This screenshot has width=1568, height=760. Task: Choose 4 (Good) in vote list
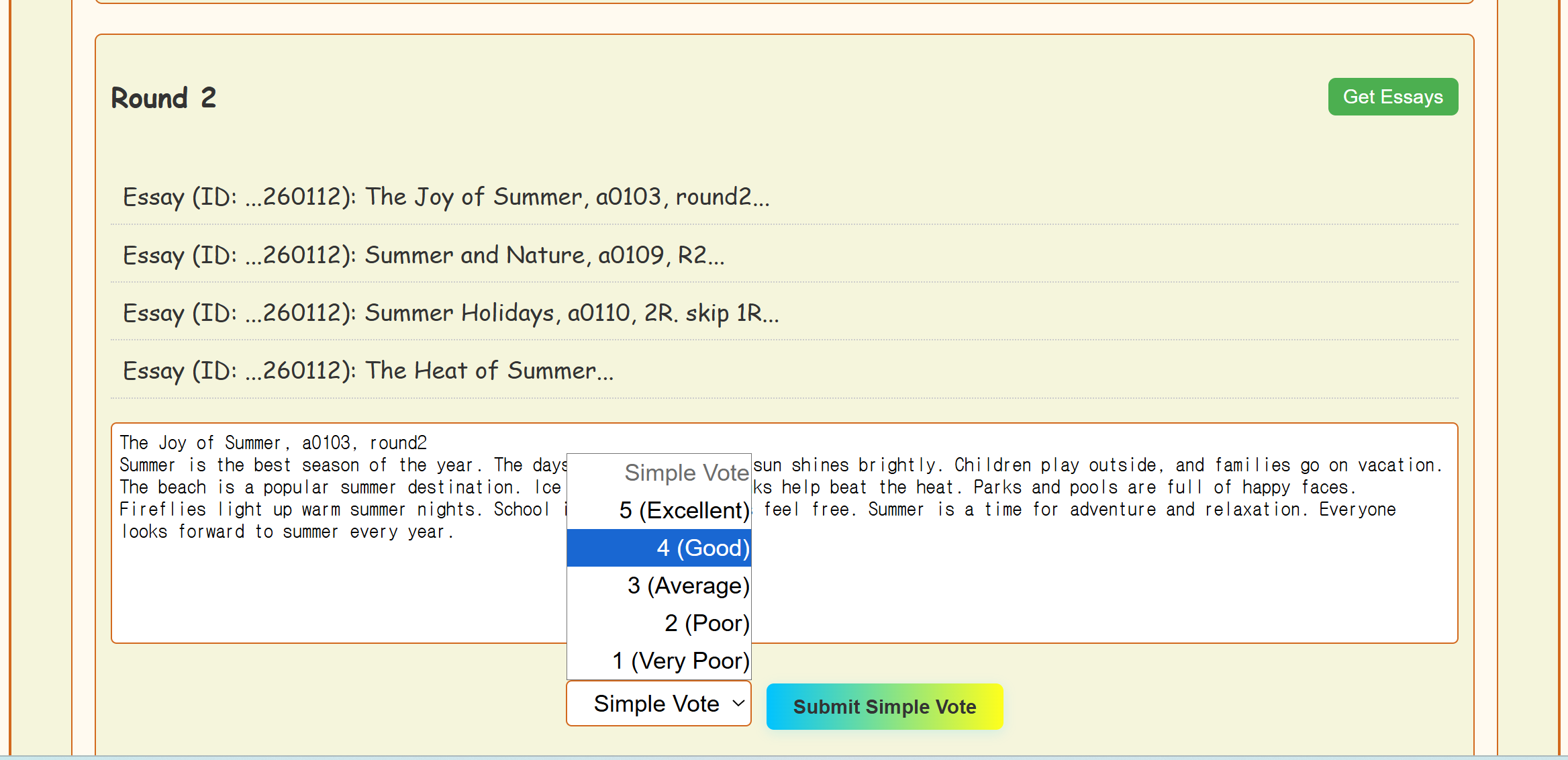[x=701, y=548]
